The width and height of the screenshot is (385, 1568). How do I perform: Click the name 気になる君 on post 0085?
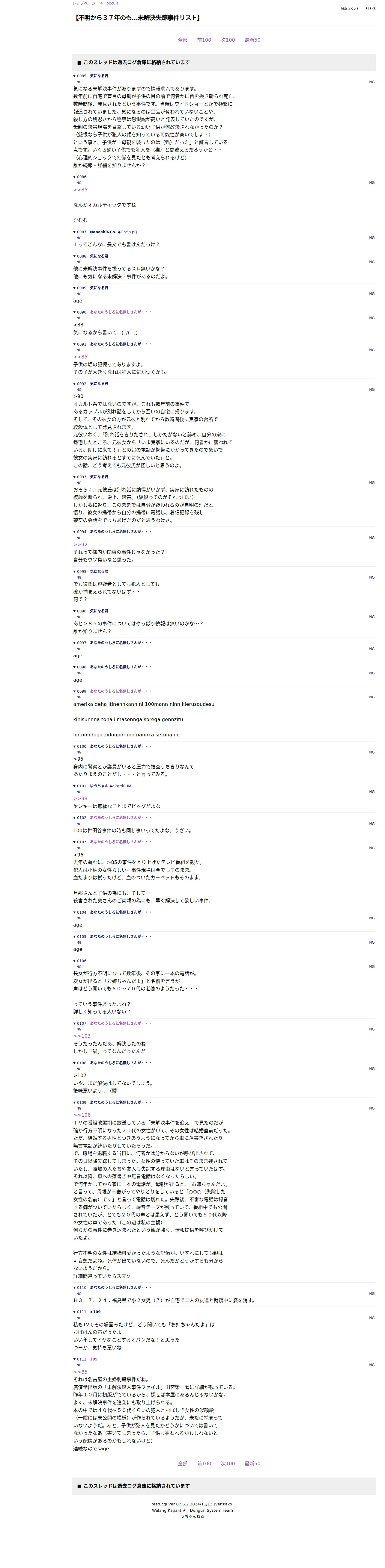(x=99, y=76)
